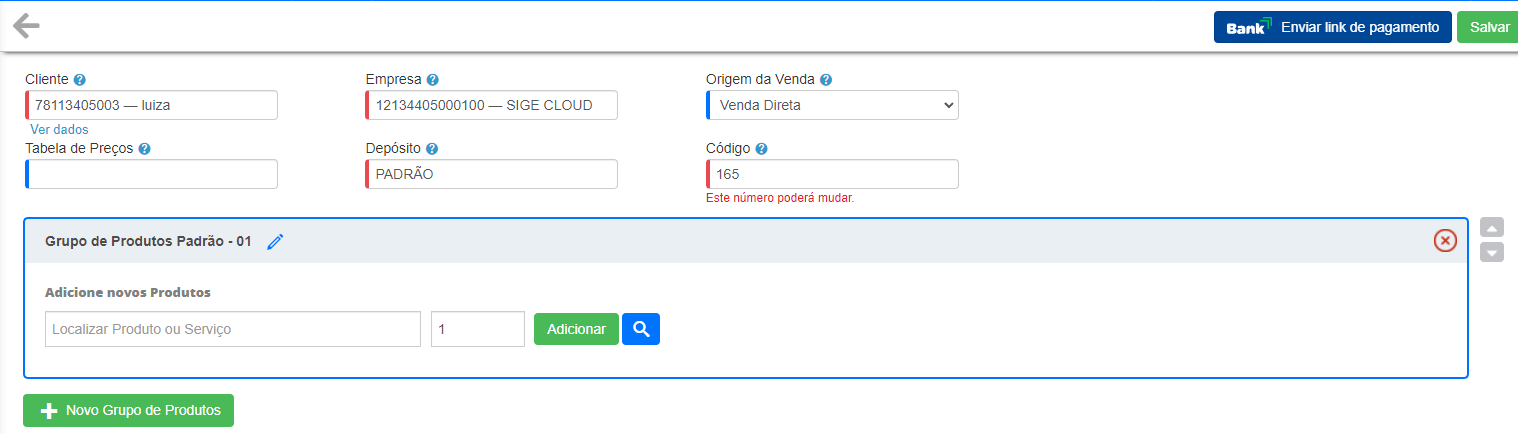The image size is (1518, 434).
Task: Open help icon beside Depósito label
Action: tap(432, 149)
